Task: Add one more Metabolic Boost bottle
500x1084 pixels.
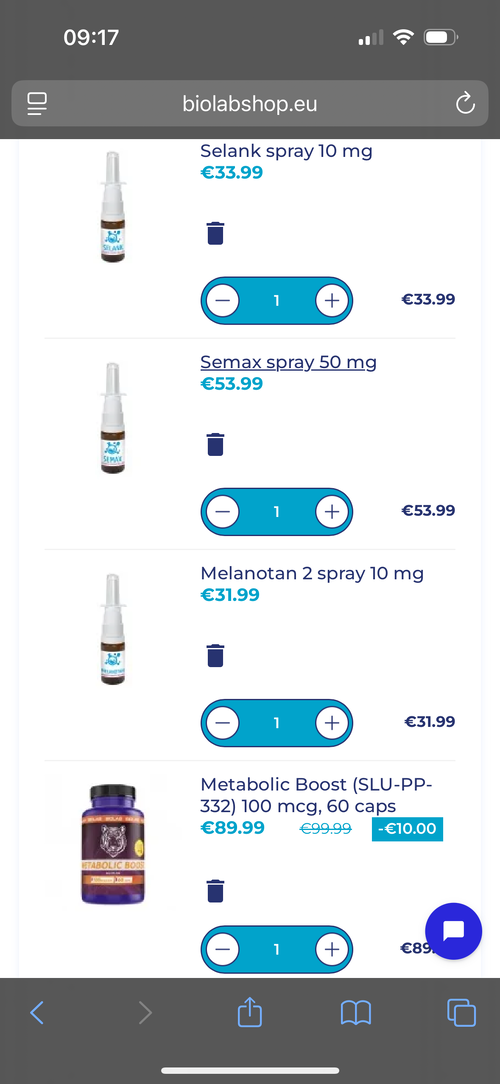Action: pos(332,949)
